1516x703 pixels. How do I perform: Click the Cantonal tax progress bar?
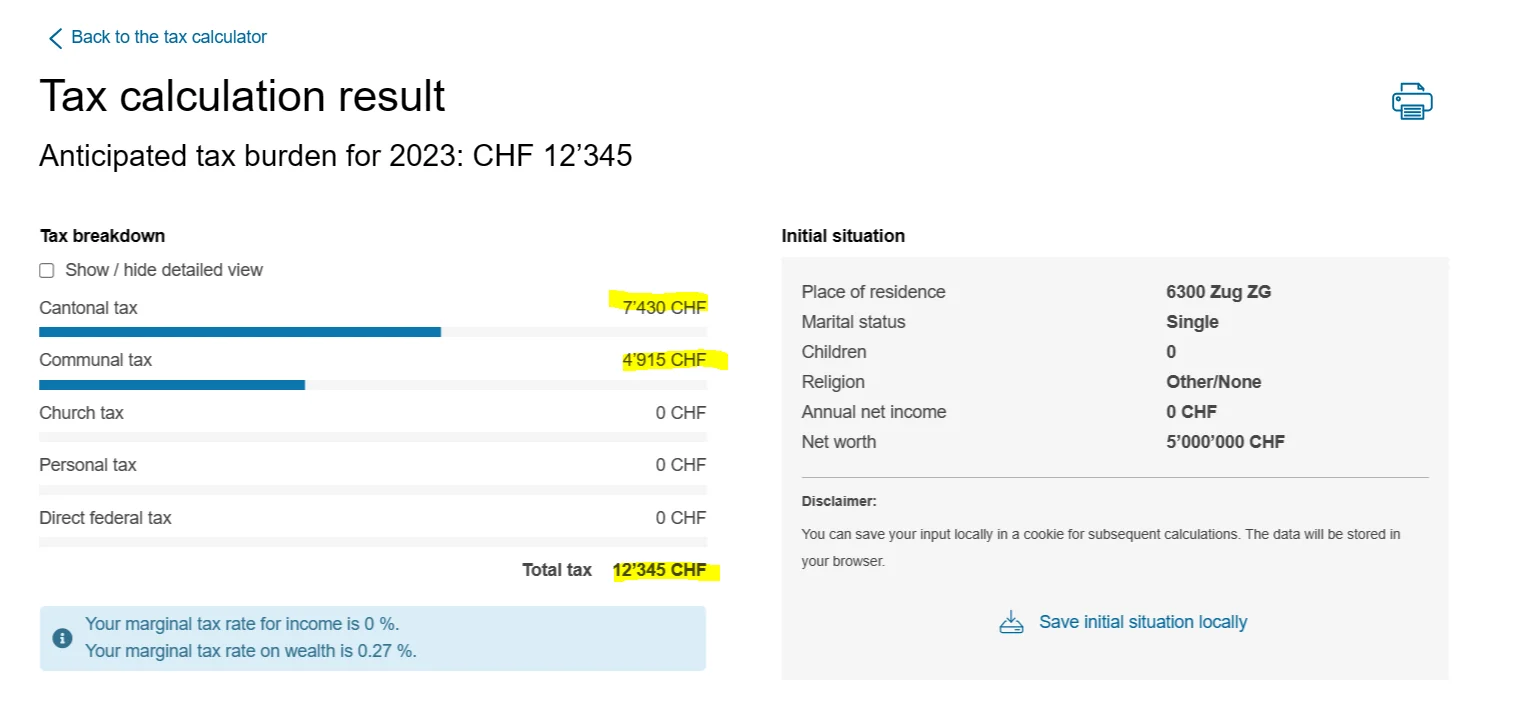click(373, 332)
